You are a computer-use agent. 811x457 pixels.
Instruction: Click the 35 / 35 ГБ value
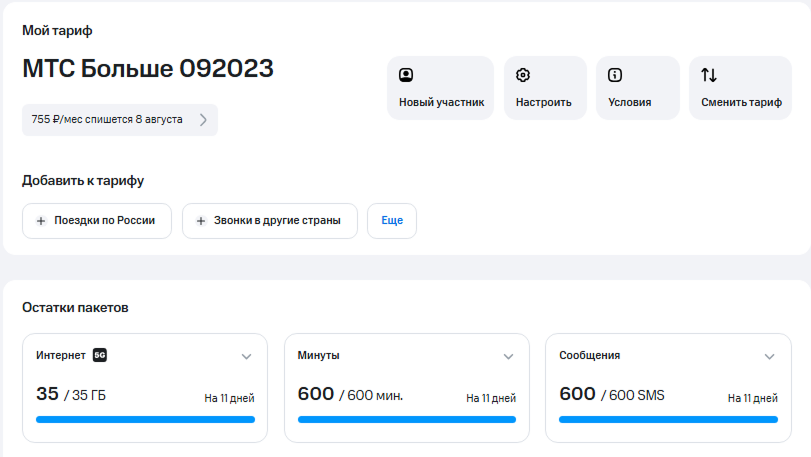[x=71, y=394]
